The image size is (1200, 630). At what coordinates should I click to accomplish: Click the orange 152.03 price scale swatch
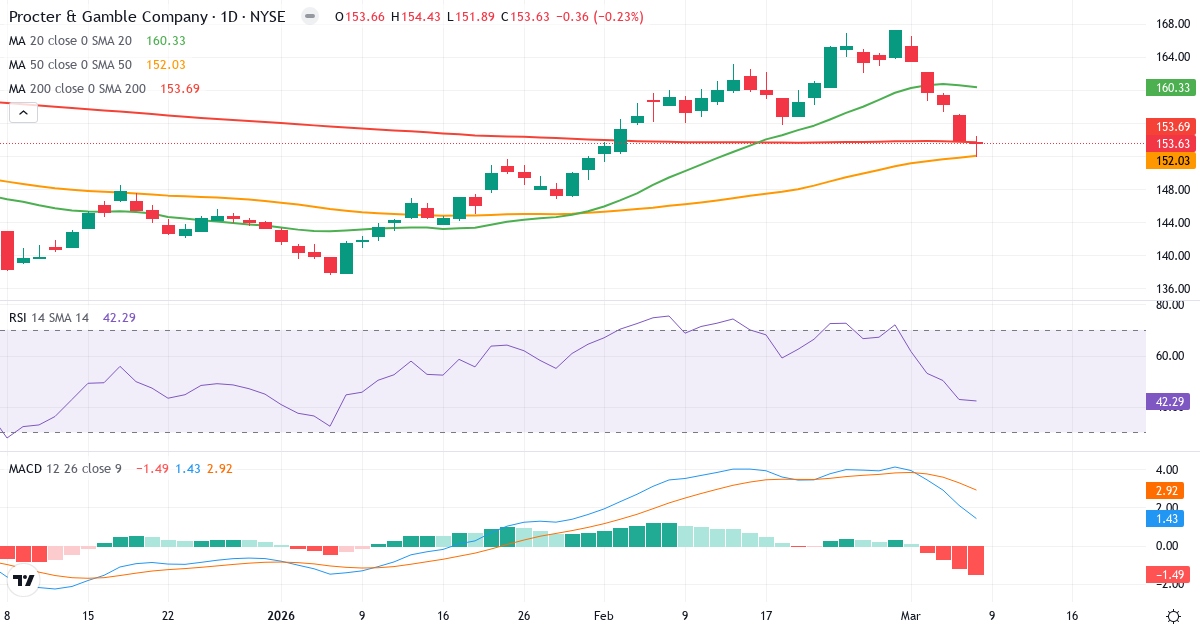pyautogui.click(x=1169, y=160)
